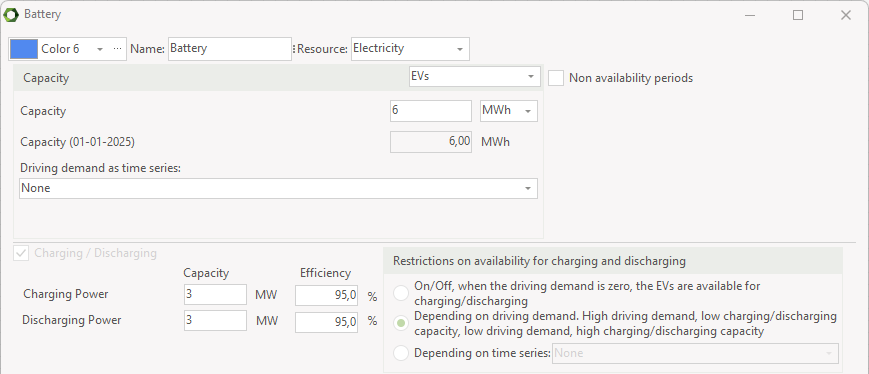This screenshot has height=374, width=869.
Task: Click the Capacity (01-01-2025) label
Action: coord(78,142)
